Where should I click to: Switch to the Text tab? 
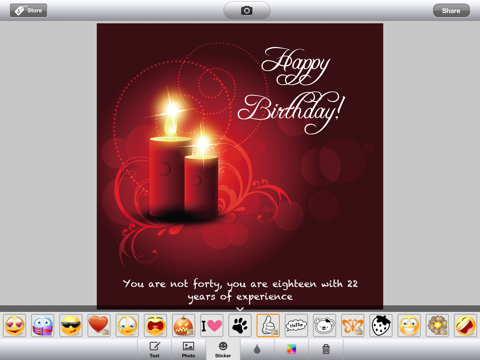155,349
